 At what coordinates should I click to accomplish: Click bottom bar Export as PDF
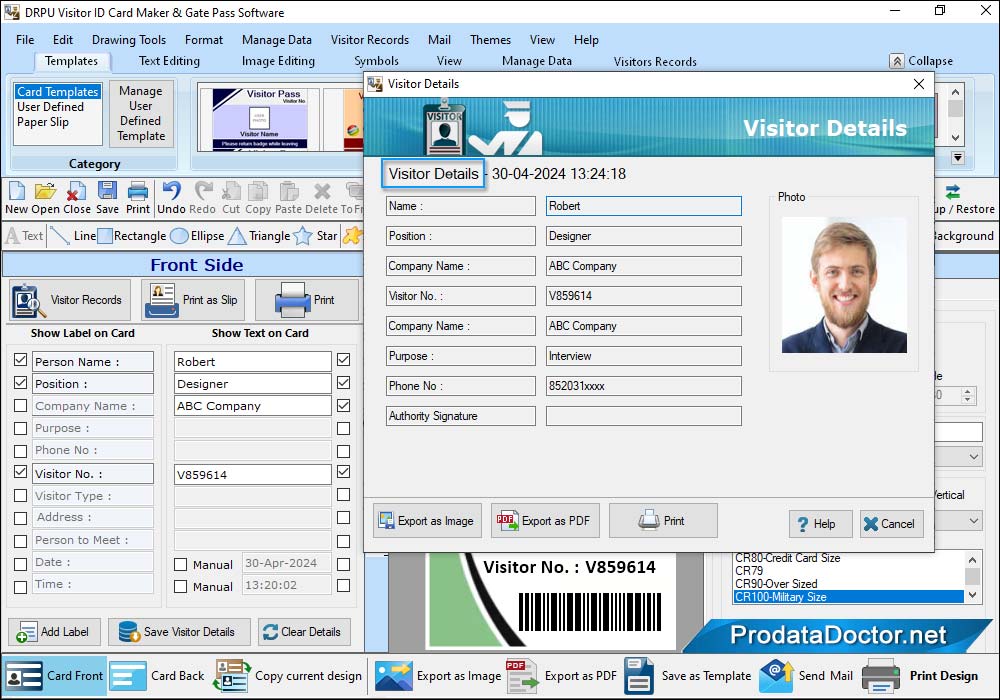point(562,676)
